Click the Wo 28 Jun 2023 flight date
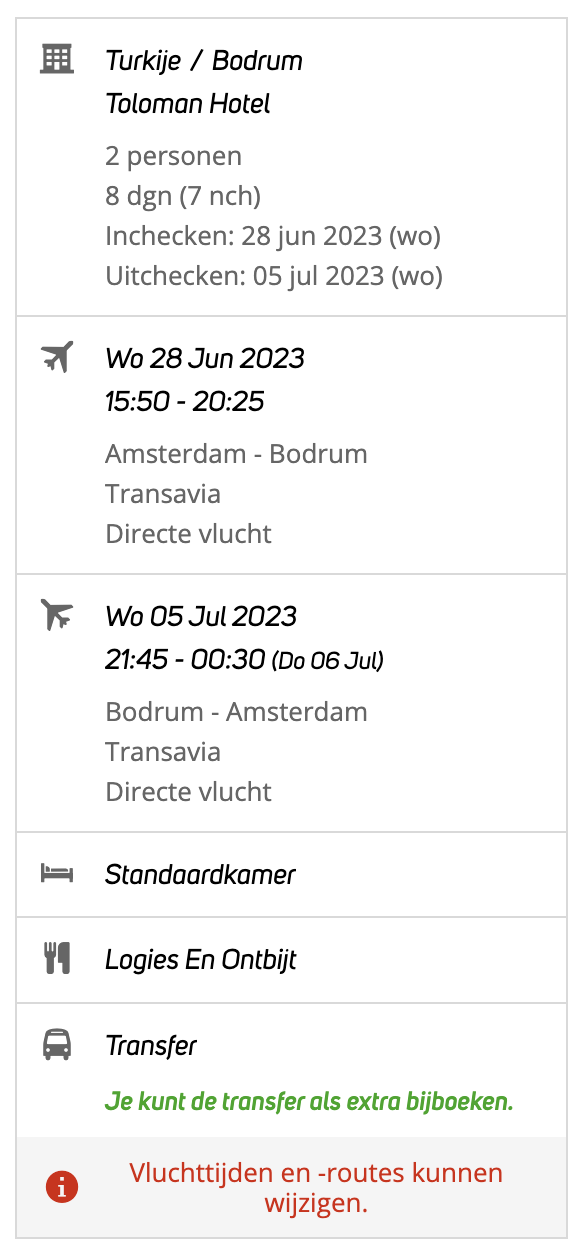 [x=205, y=358]
